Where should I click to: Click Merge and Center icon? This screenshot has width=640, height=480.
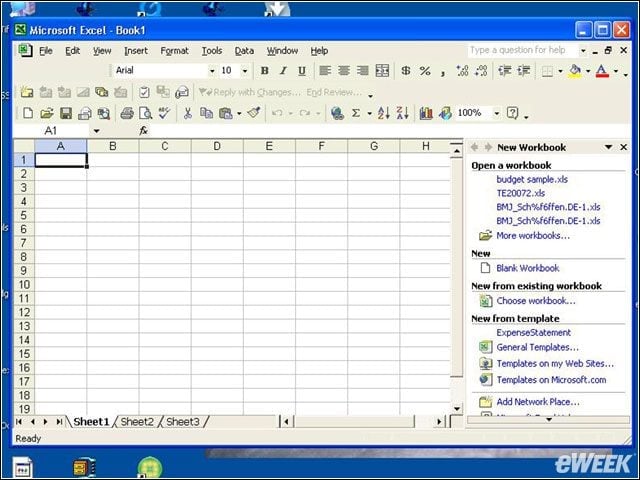[x=382, y=71]
